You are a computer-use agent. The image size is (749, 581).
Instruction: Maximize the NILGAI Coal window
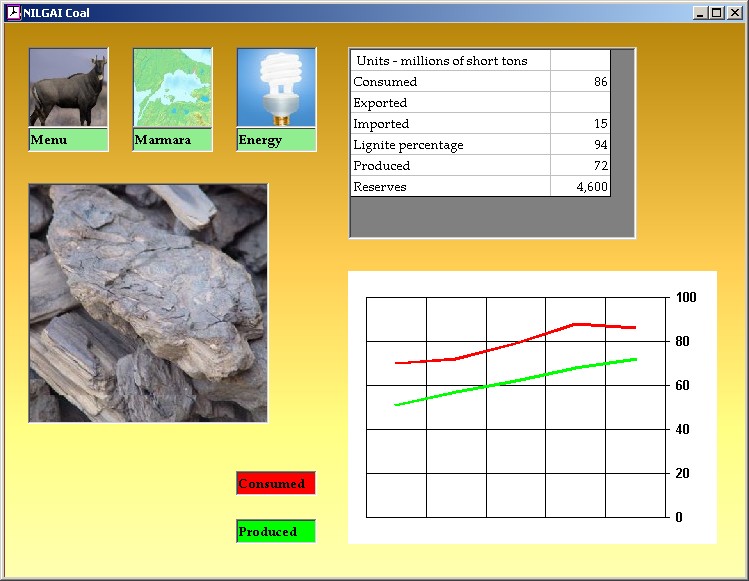pyautogui.click(x=716, y=13)
